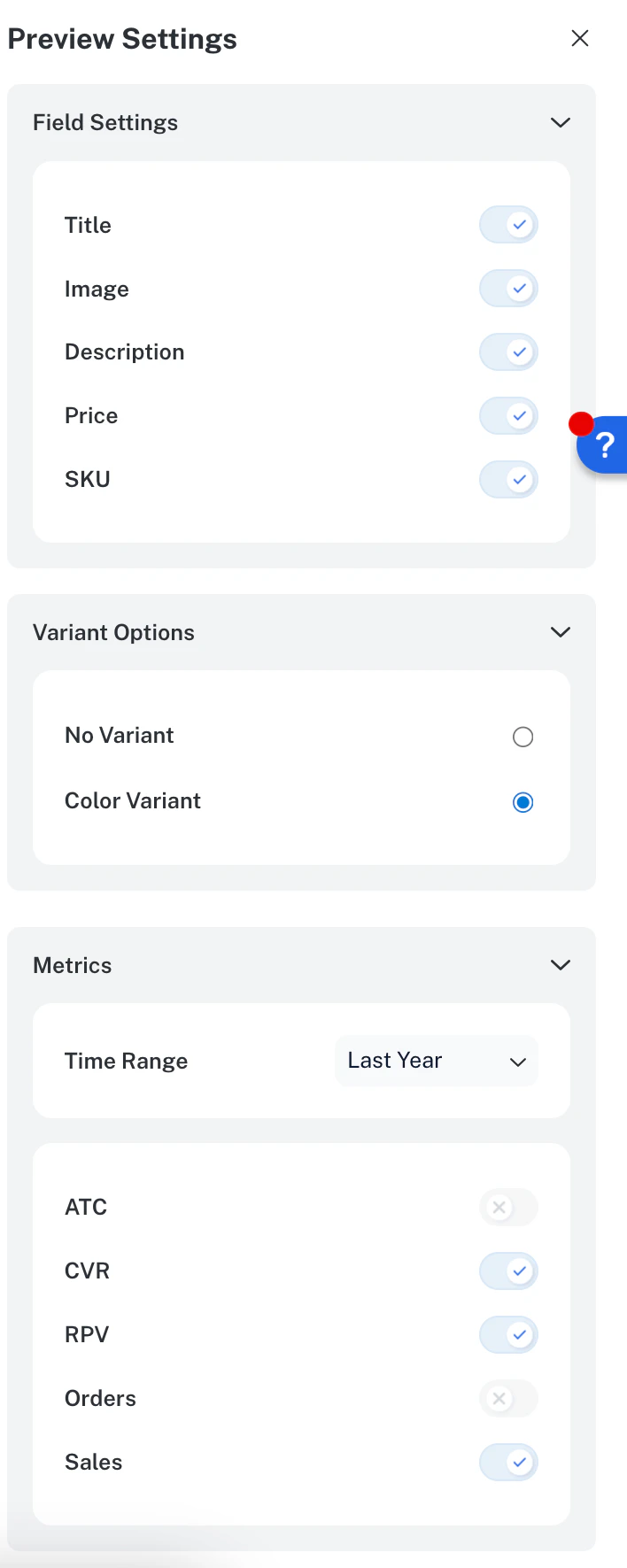Disable the Description field toggle
This screenshot has height=1568, width=627.
point(508,351)
